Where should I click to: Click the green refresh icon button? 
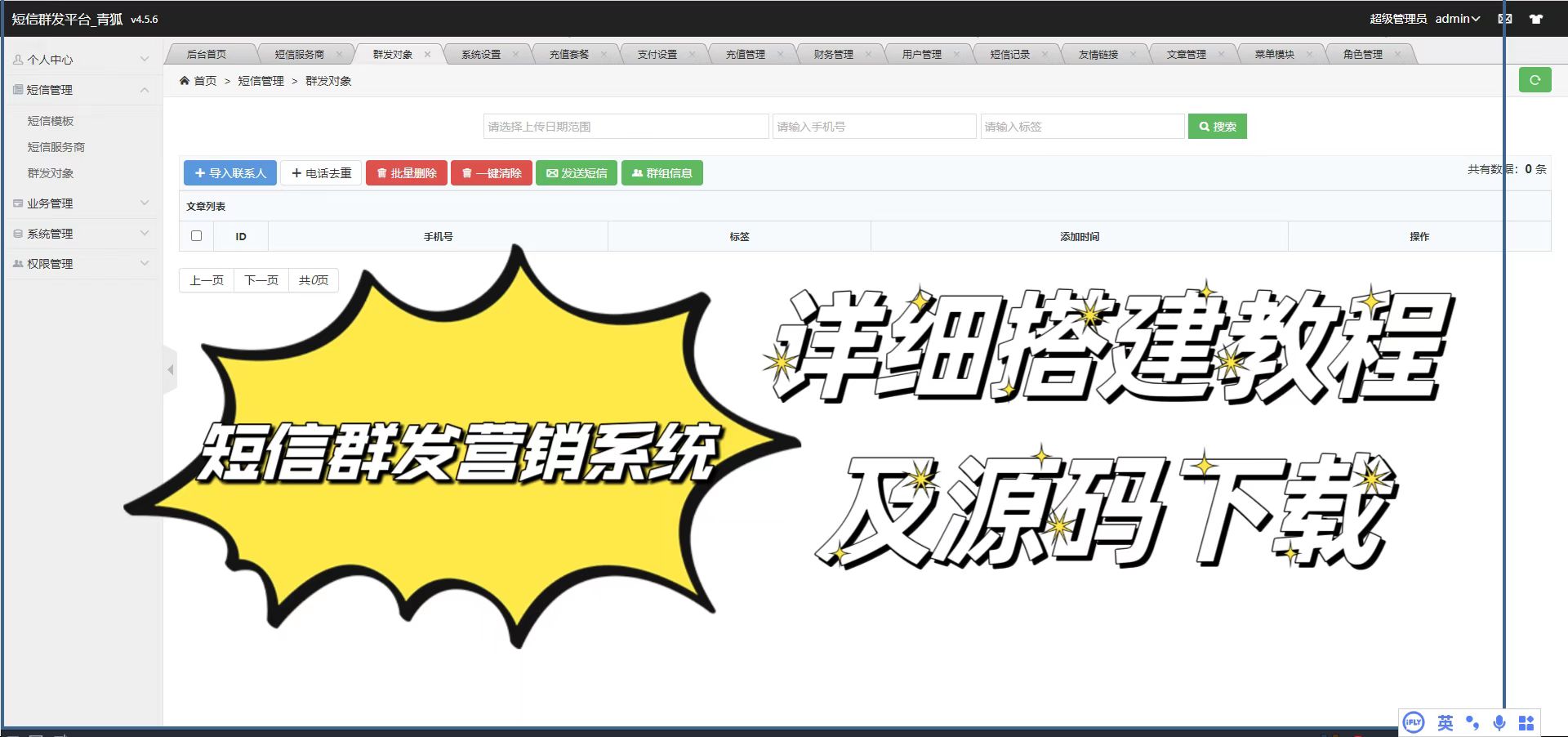(1535, 80)
